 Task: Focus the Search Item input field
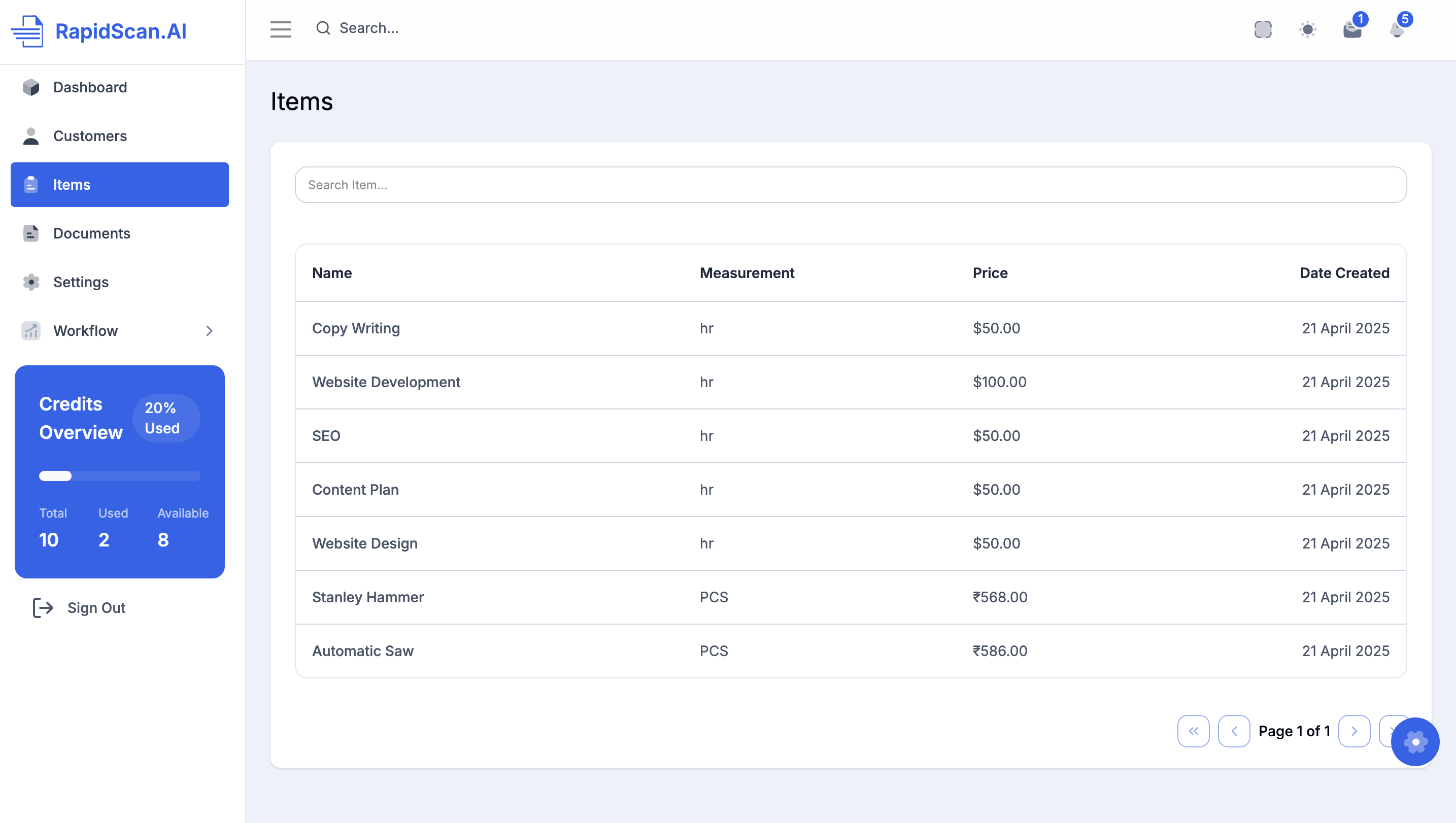click(851, 185)
